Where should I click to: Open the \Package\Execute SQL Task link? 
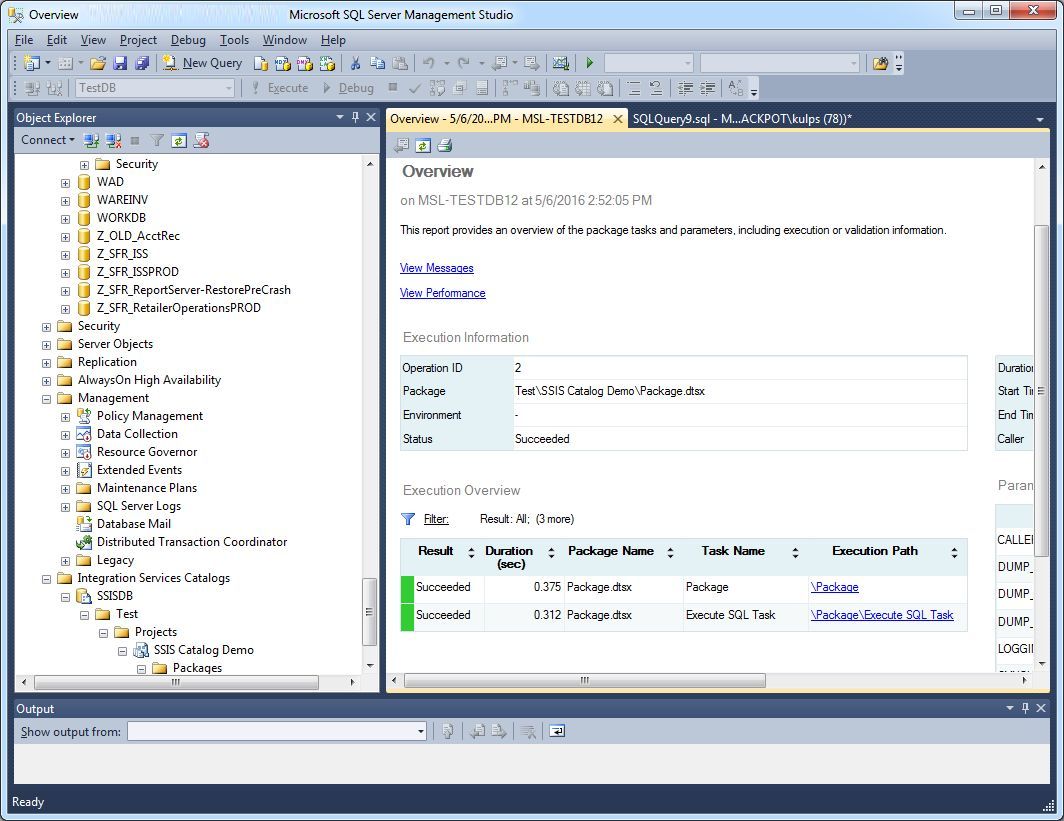[x=881, y=615]
